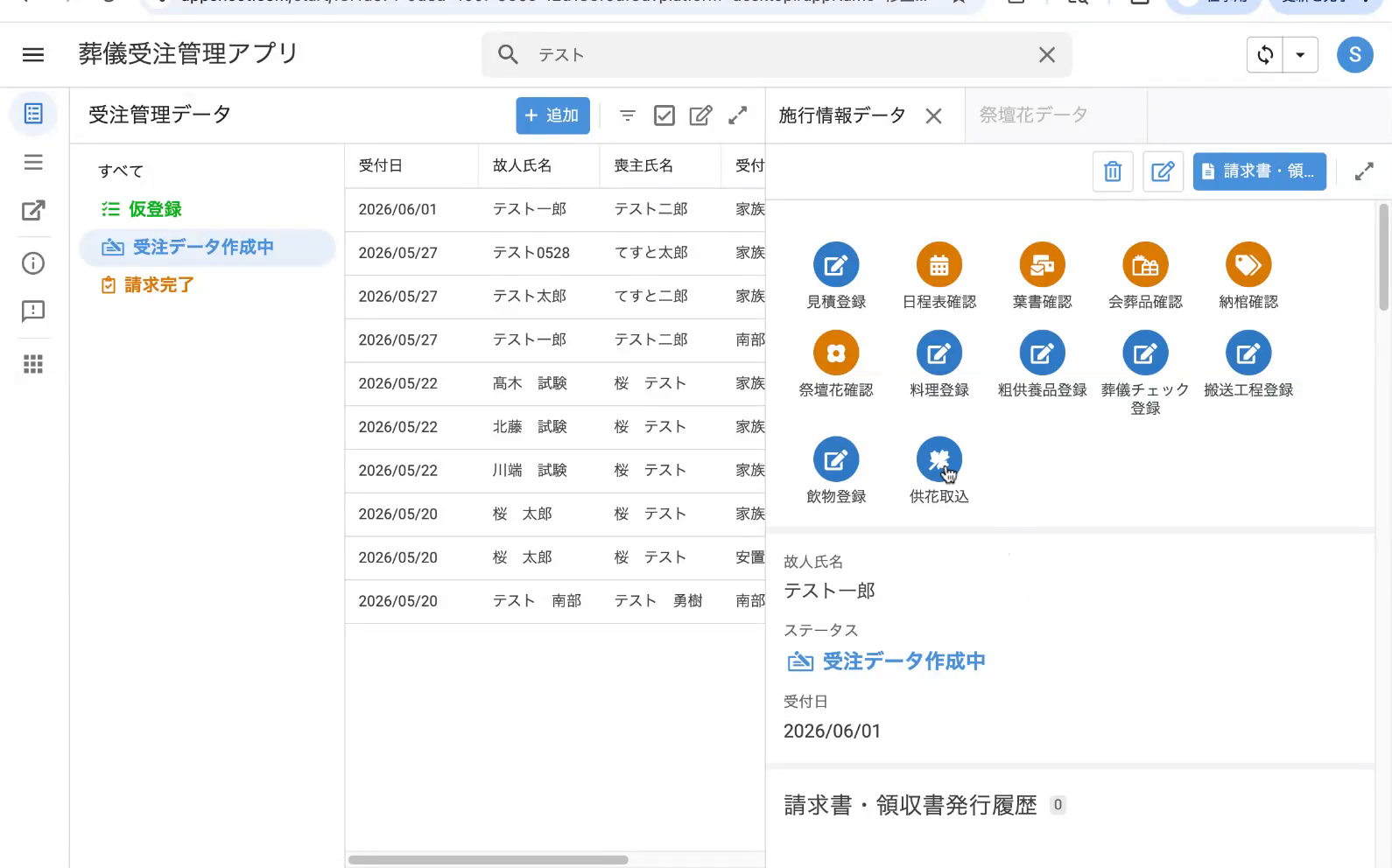Switch to the 祭壇花データ tab
1392x868 pixels.
[1033, 115]
